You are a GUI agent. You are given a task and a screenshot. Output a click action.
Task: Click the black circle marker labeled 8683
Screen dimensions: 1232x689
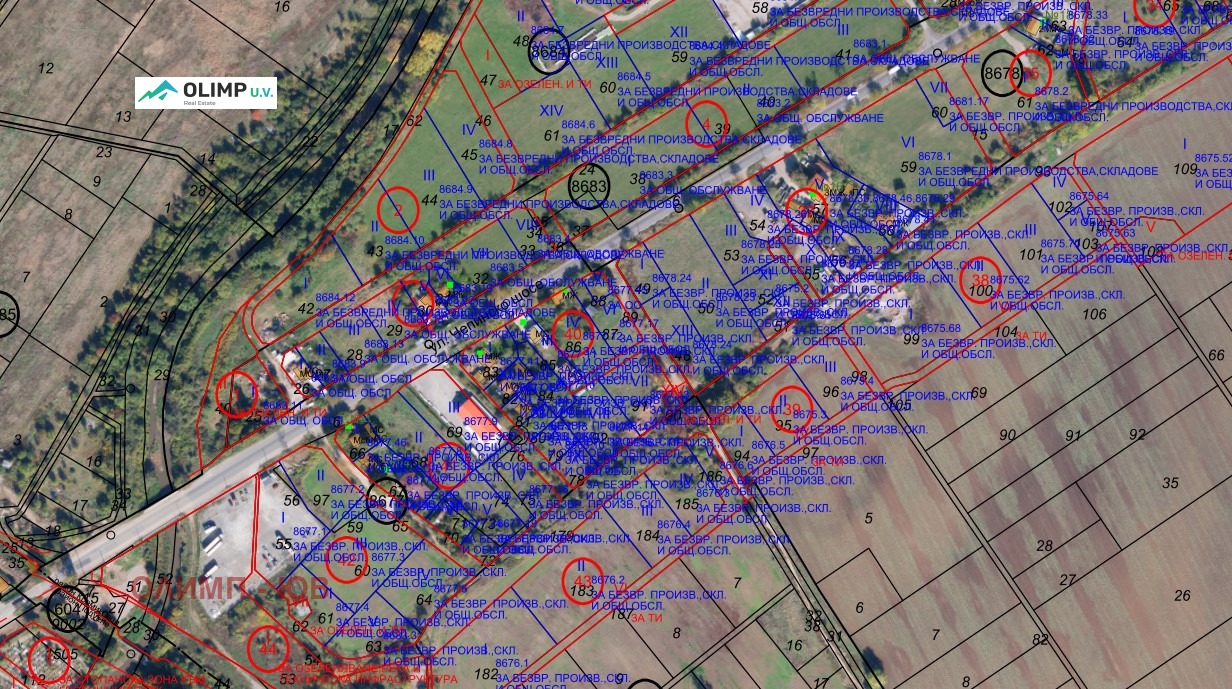pyautogui.click(x=589, y=186)
